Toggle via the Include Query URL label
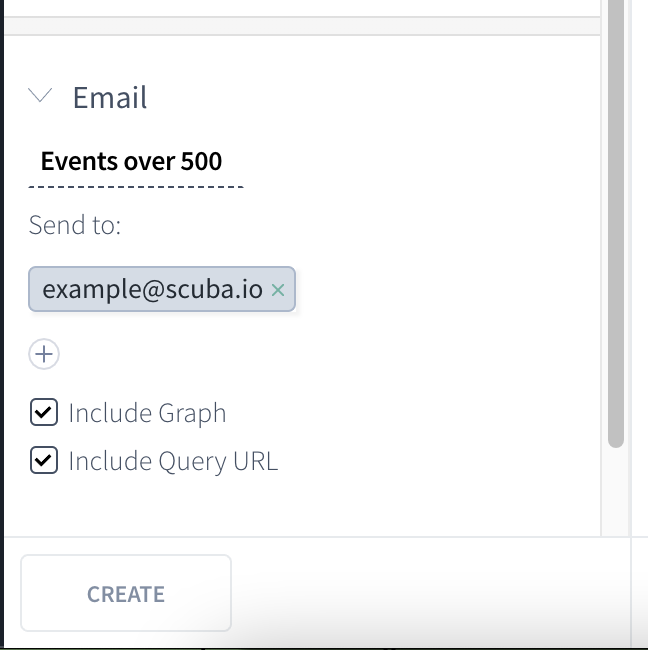The width and height of the screenshot is (648, 650). [173, 461]
